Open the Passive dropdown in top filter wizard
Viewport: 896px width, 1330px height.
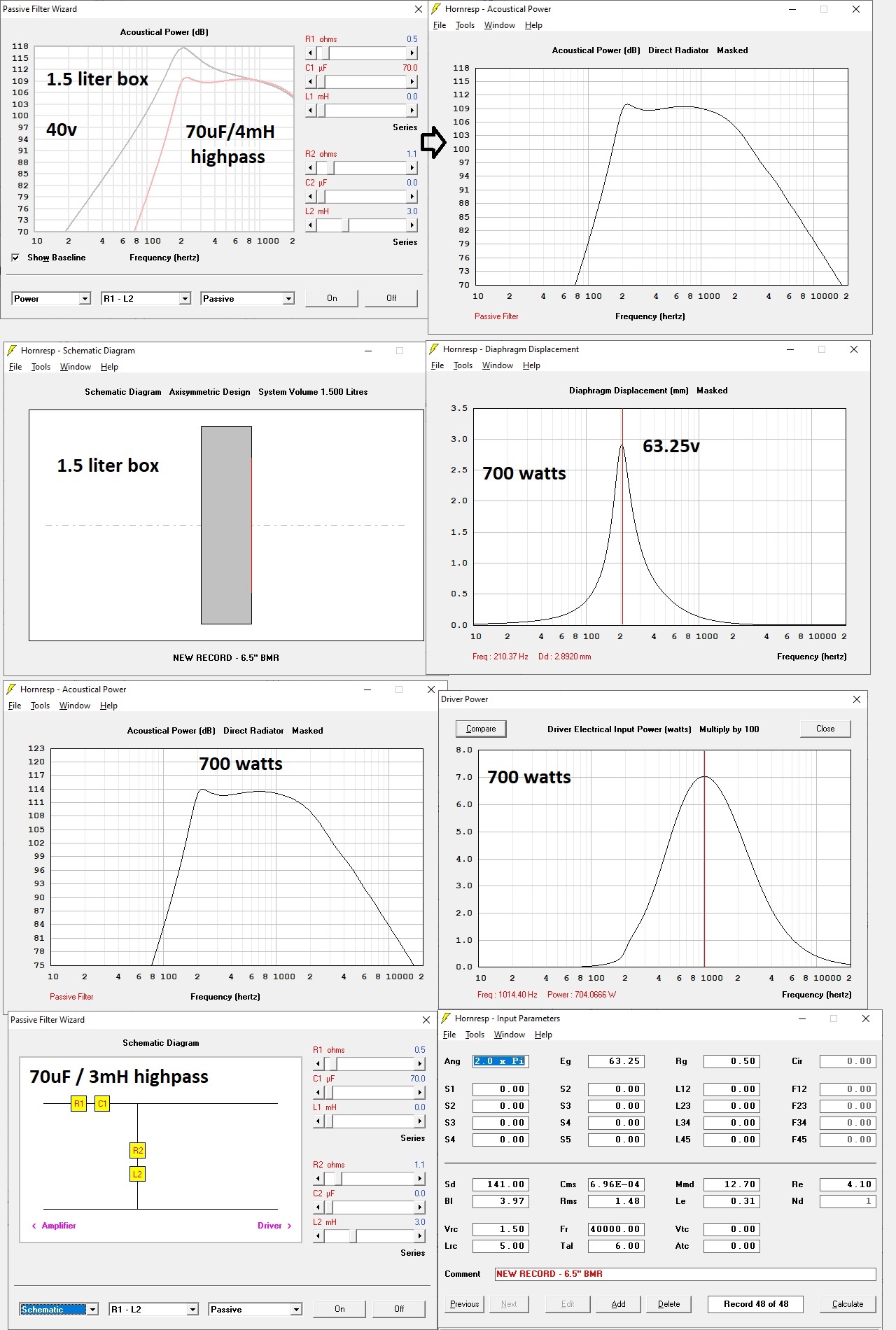click(247, 299)
